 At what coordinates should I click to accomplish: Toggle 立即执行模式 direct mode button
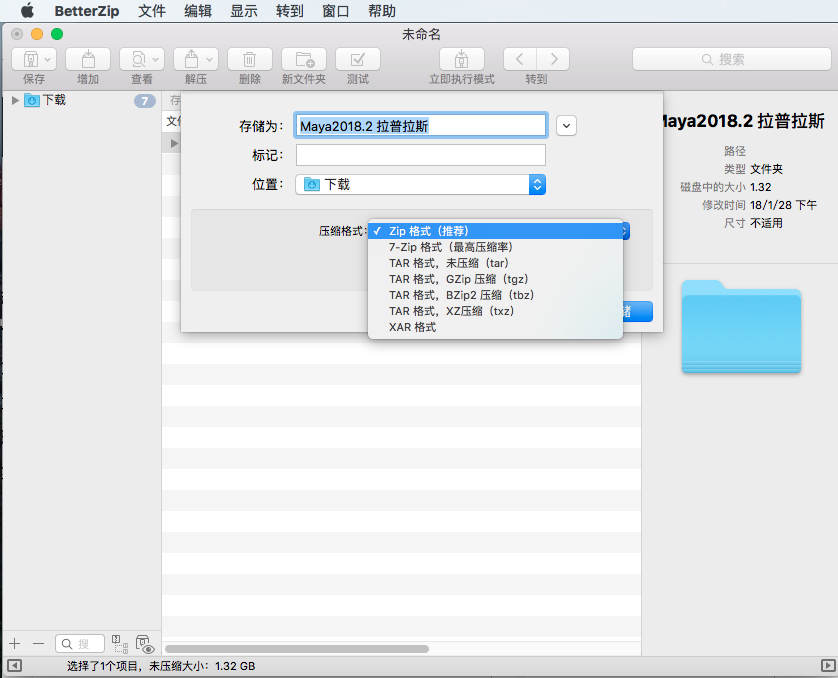(461, 59)
